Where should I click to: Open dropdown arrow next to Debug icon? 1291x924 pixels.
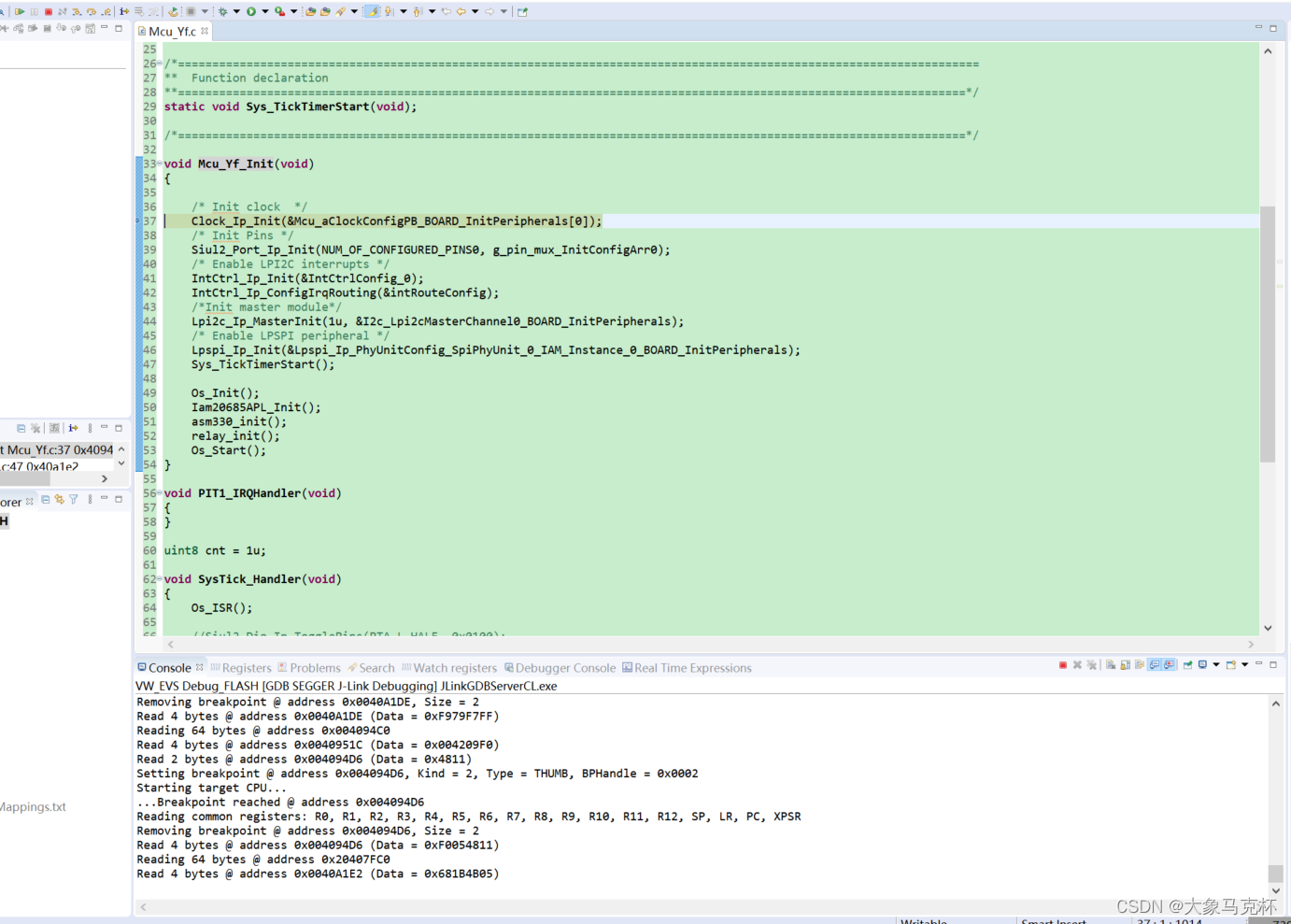tap(236, 11)
